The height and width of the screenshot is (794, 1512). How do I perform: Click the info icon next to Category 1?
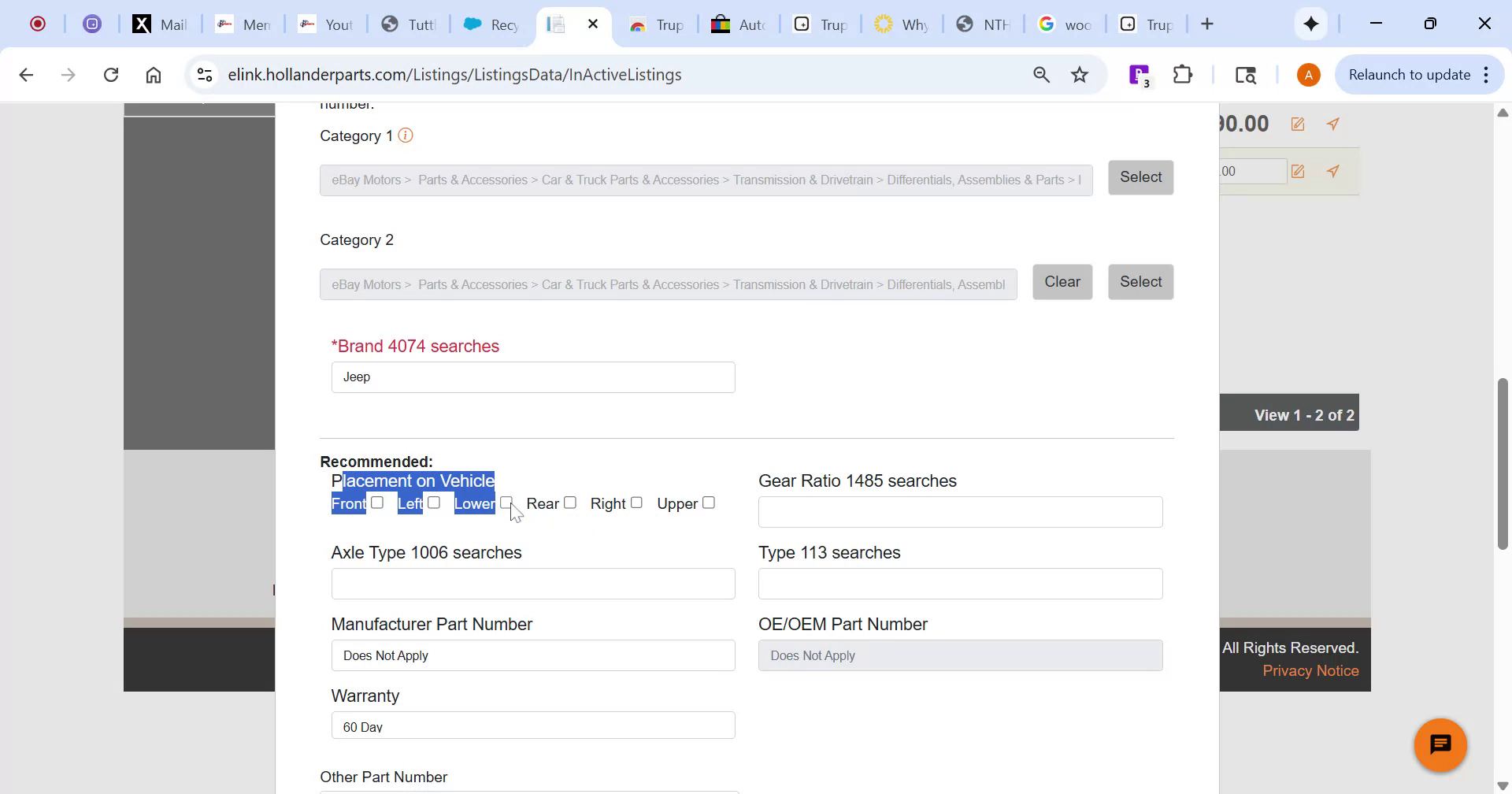pyautogui.click(x=406, y=135)
